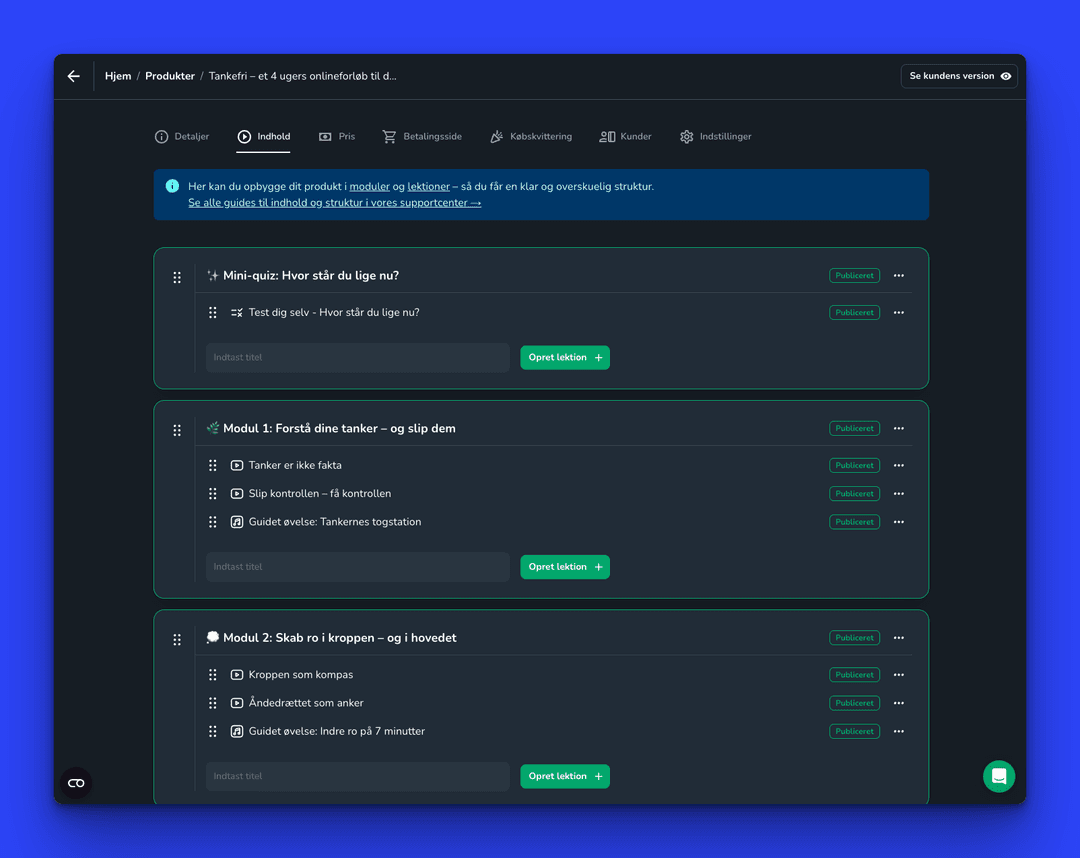Screen dimensions: 1080x858
Task: Click Se kundens version button
Action: [x=959, y=76]
